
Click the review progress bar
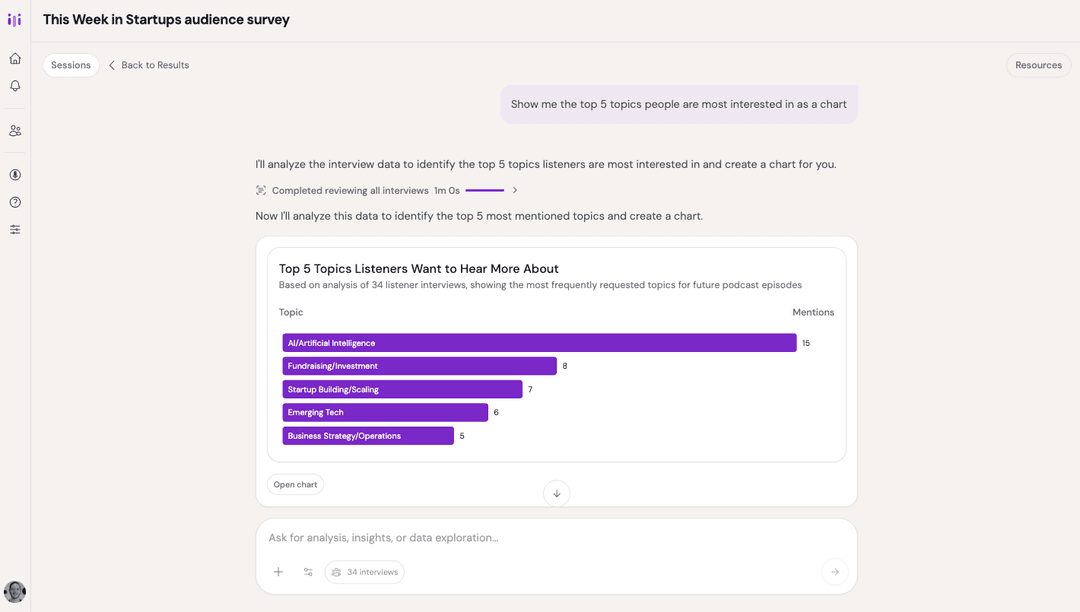click(x=484, y=190)
